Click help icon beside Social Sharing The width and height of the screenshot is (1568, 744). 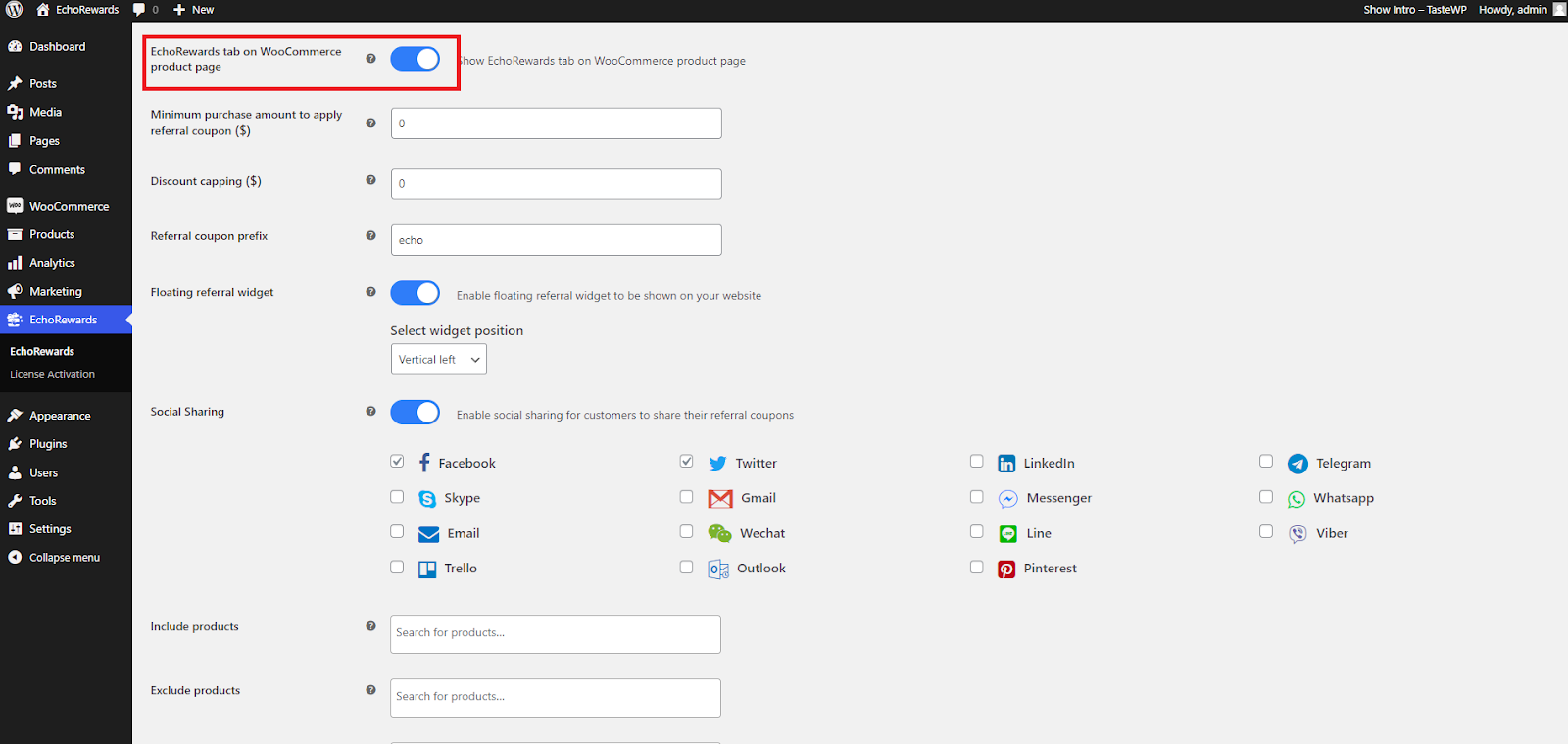pyautogui.click(x=370, y=411)
